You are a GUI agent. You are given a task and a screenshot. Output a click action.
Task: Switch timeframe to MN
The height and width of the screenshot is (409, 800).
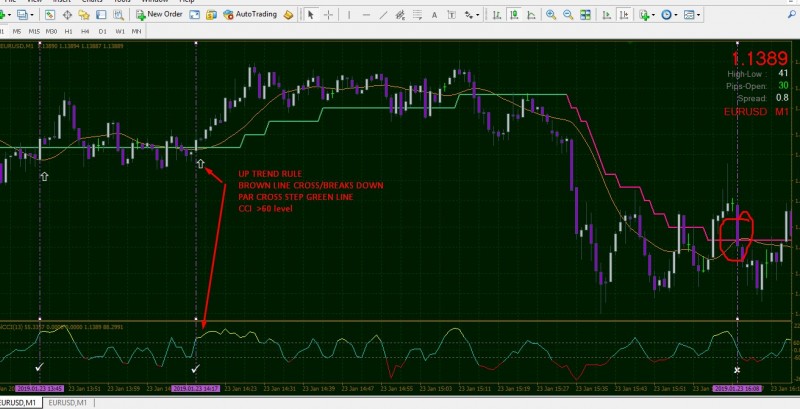click(136, 32)
